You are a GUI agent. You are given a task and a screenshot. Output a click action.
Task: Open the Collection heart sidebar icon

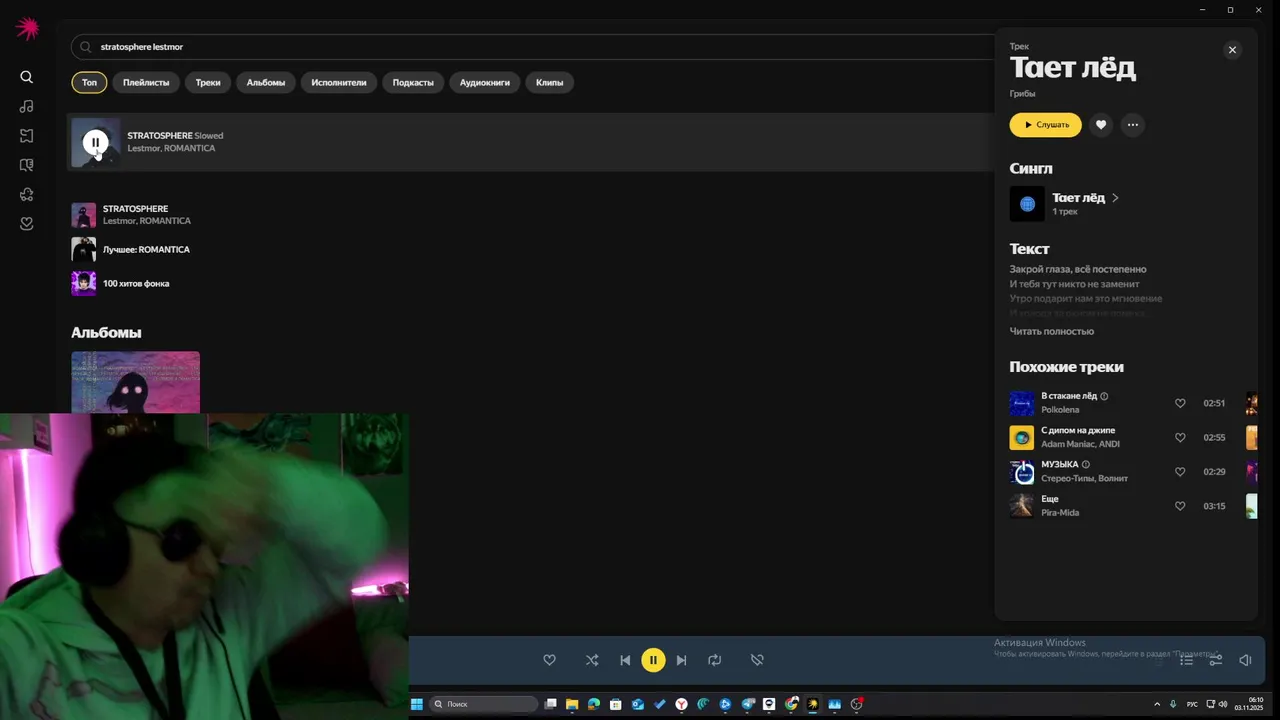[x=27, y=223]
